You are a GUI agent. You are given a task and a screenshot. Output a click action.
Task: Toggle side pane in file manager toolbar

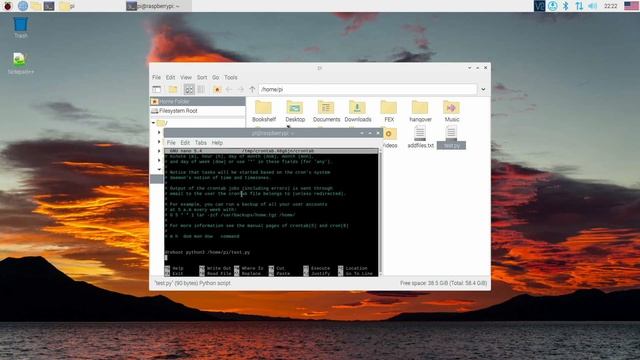click(157, 89)
